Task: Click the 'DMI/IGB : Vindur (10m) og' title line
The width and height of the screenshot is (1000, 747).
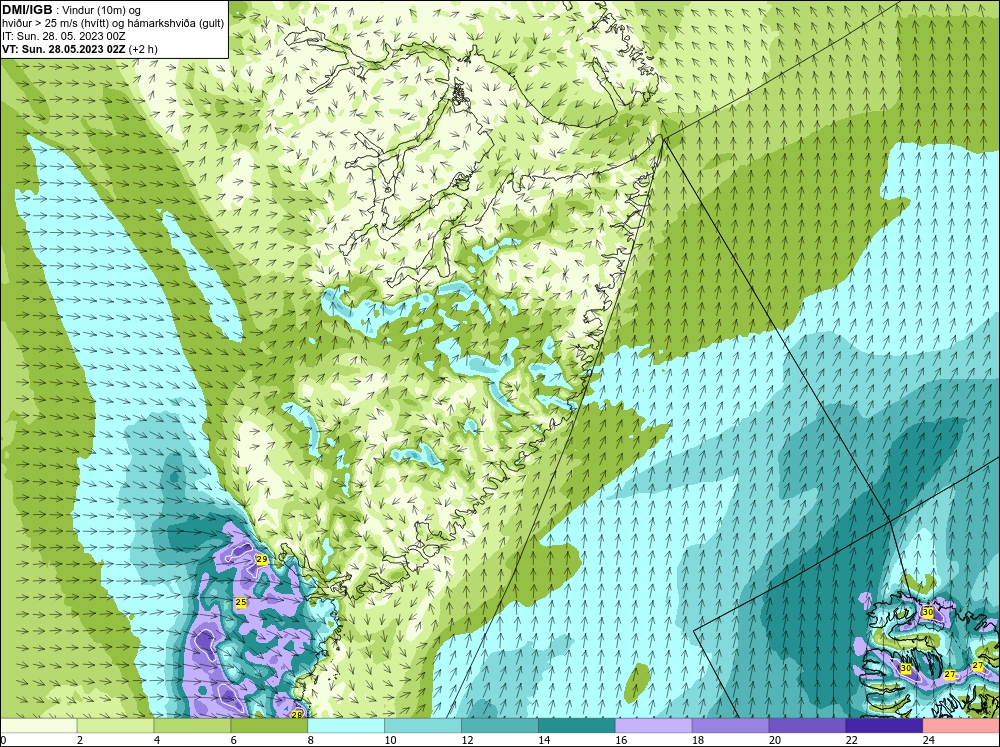Action: pos(72,10)
